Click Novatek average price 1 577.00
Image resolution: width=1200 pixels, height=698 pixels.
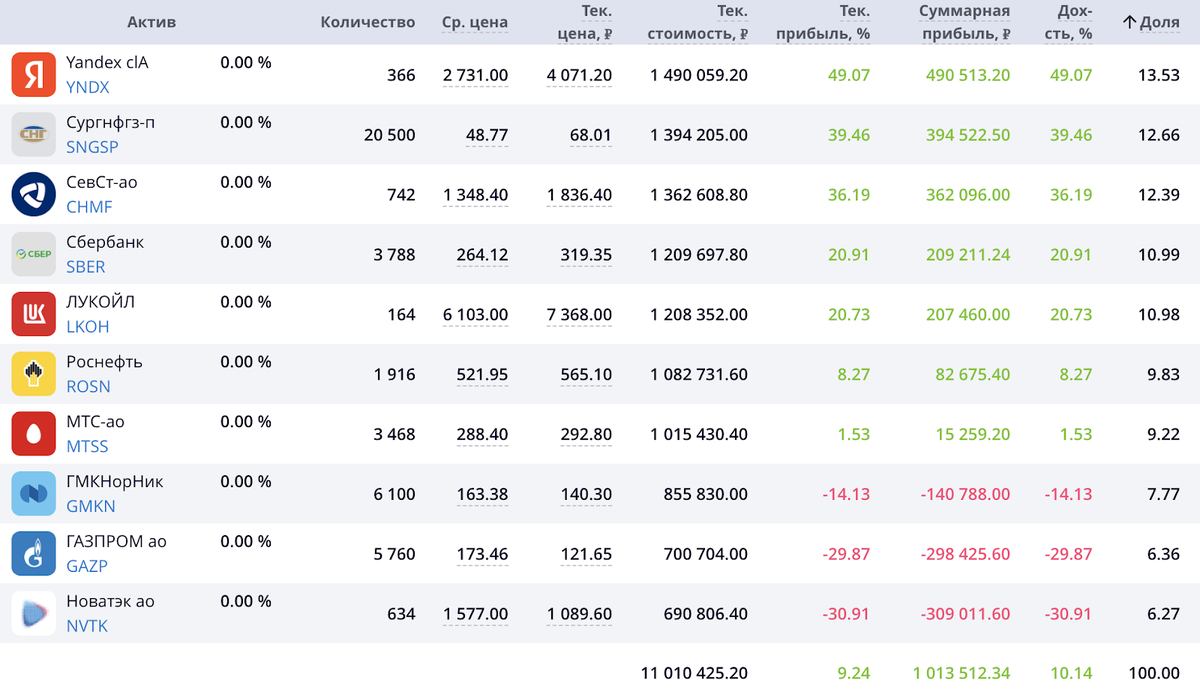pyautogui.click(x=475, y=614)
